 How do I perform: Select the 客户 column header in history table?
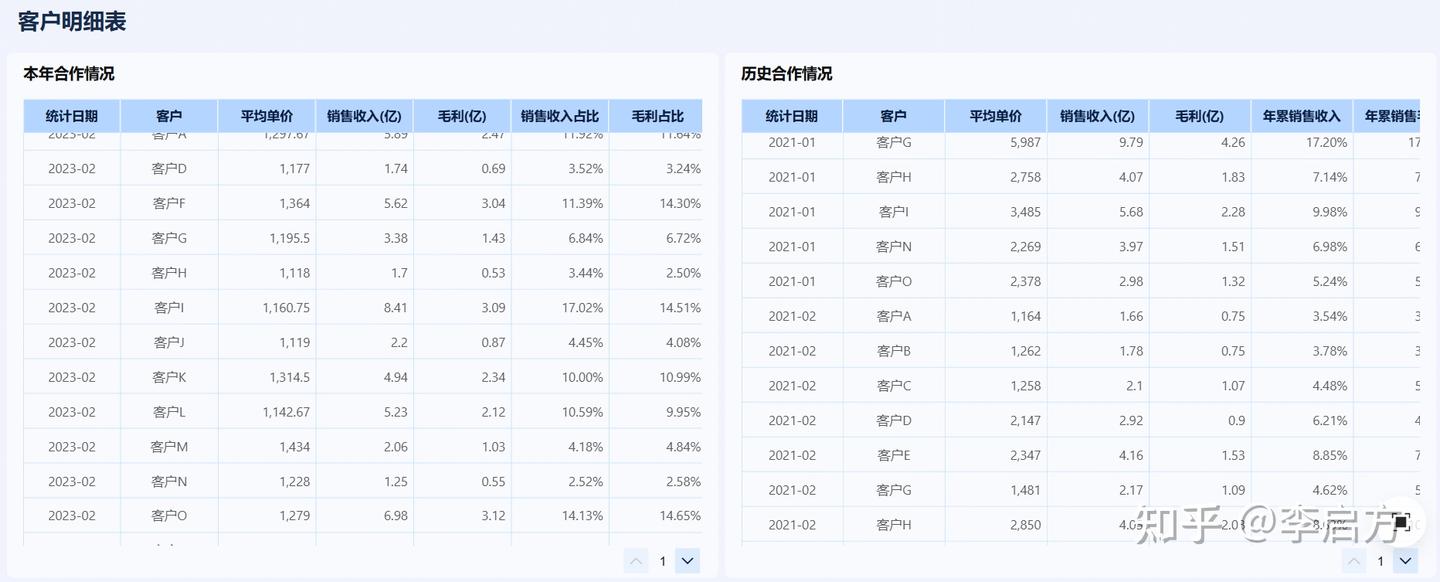click(893, 115)
